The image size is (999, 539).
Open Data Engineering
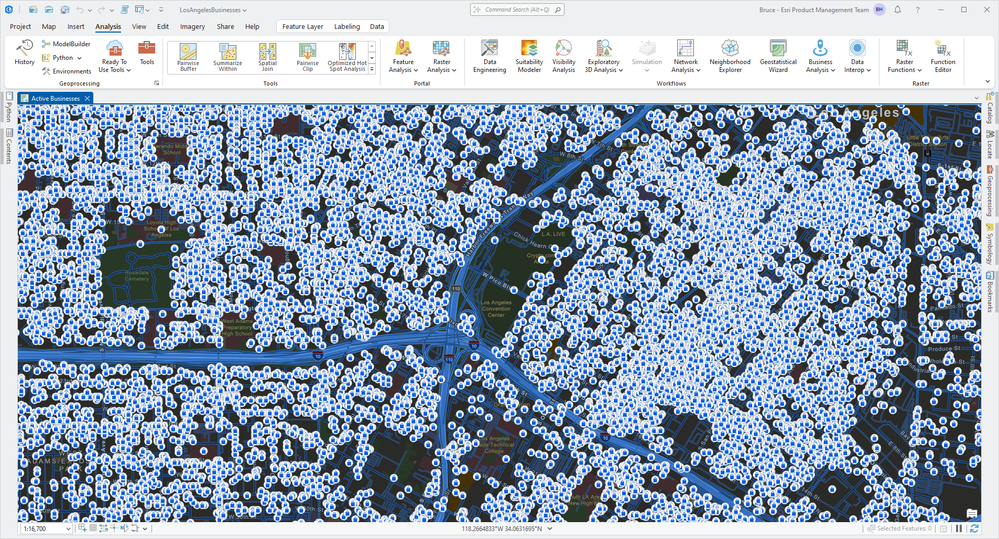point(489,56)
